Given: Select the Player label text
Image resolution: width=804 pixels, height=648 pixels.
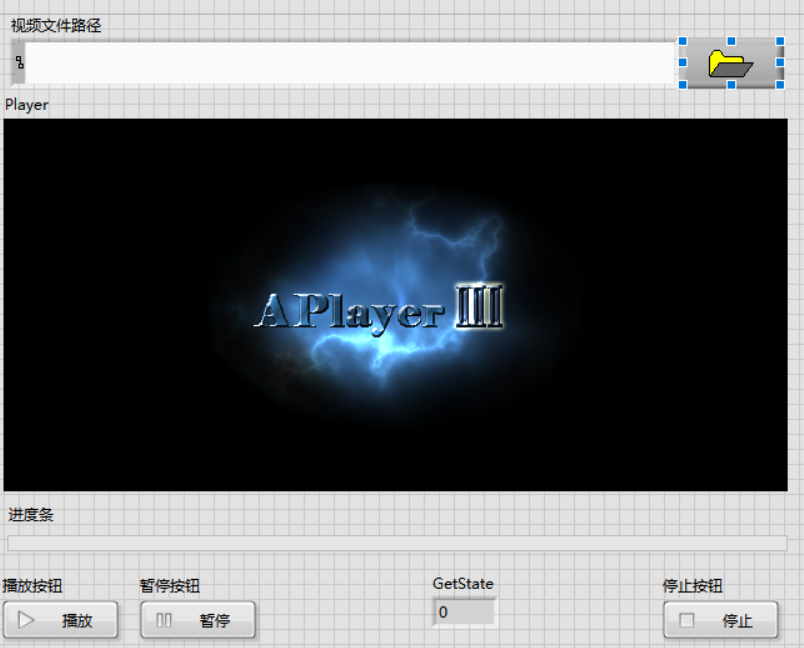Looking at the screenshot, I should (27, 105).
